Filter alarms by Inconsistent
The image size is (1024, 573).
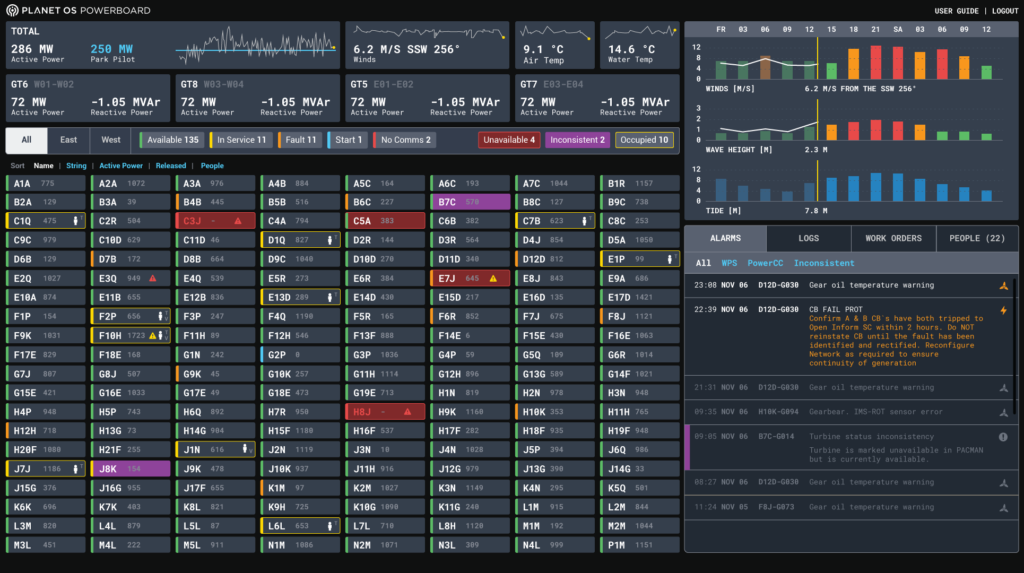[824, 263]
